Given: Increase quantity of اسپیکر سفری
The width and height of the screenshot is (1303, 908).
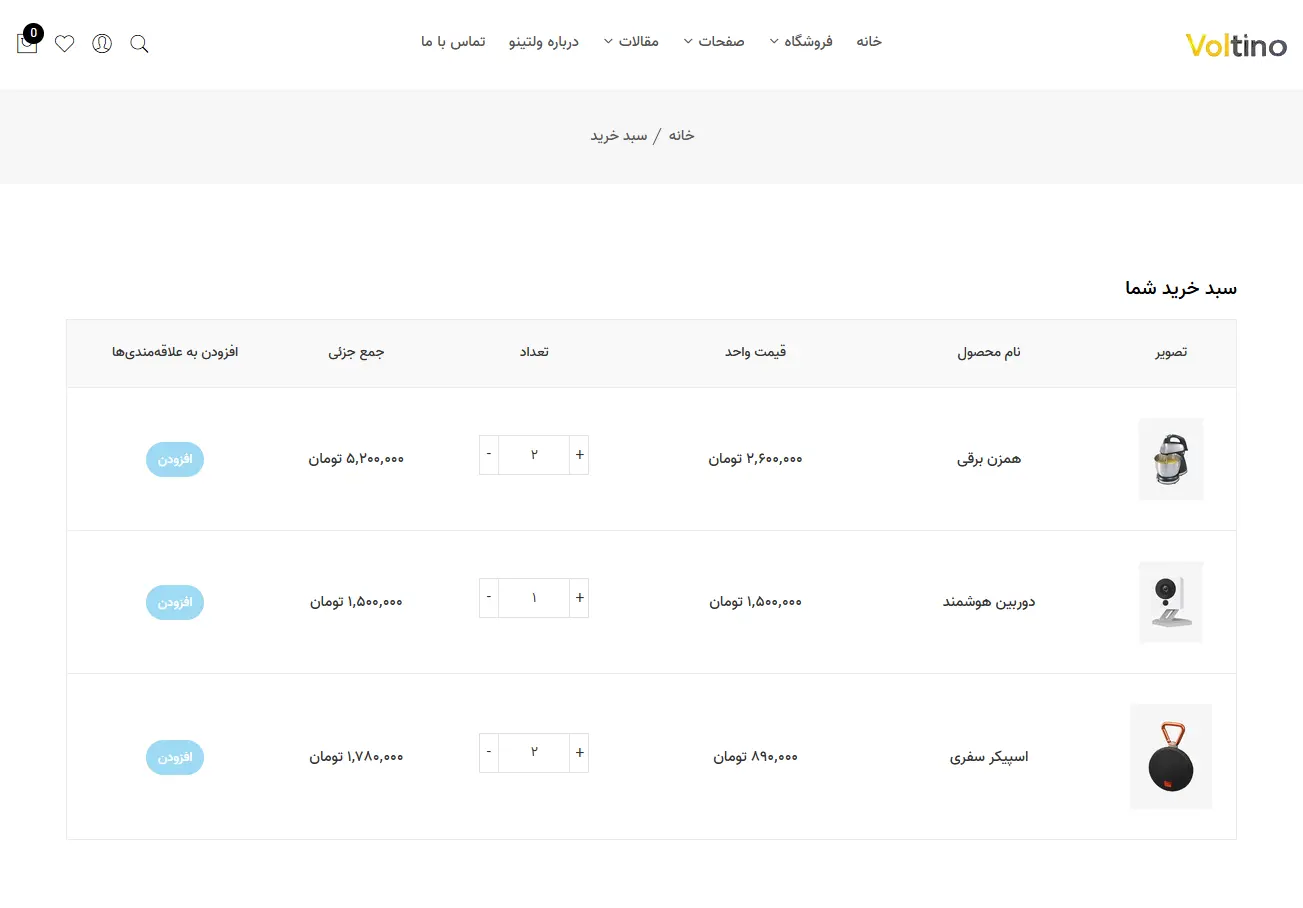Looking at the screenshot, I should tap(579, 753).
